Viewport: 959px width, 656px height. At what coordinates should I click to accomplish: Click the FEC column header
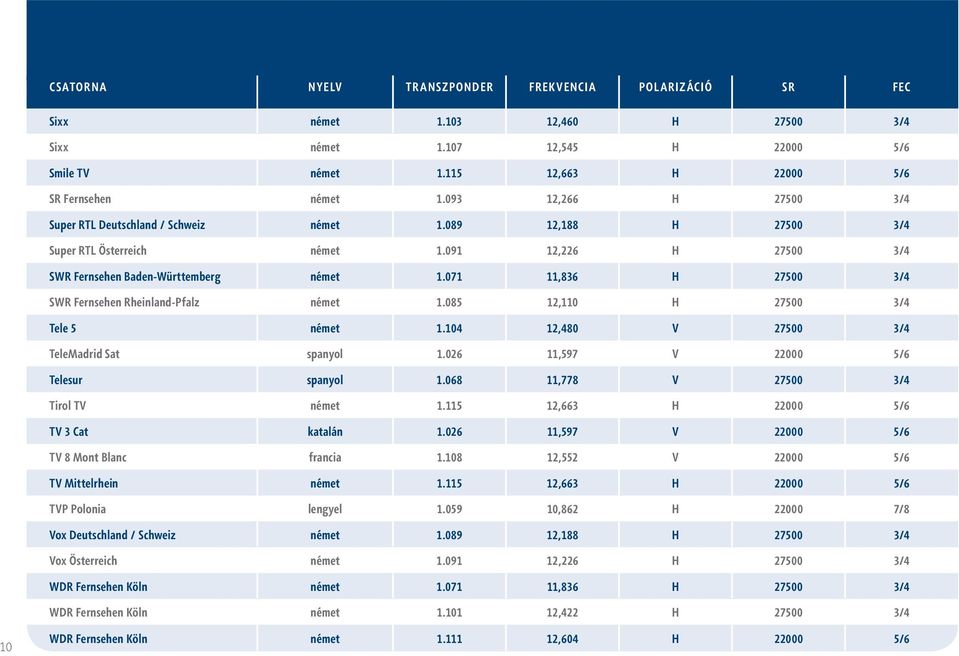click(902, 87)
